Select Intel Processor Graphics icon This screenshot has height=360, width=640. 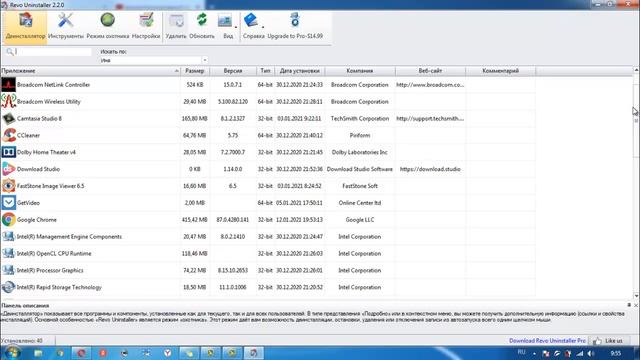[x=8, y=270]
